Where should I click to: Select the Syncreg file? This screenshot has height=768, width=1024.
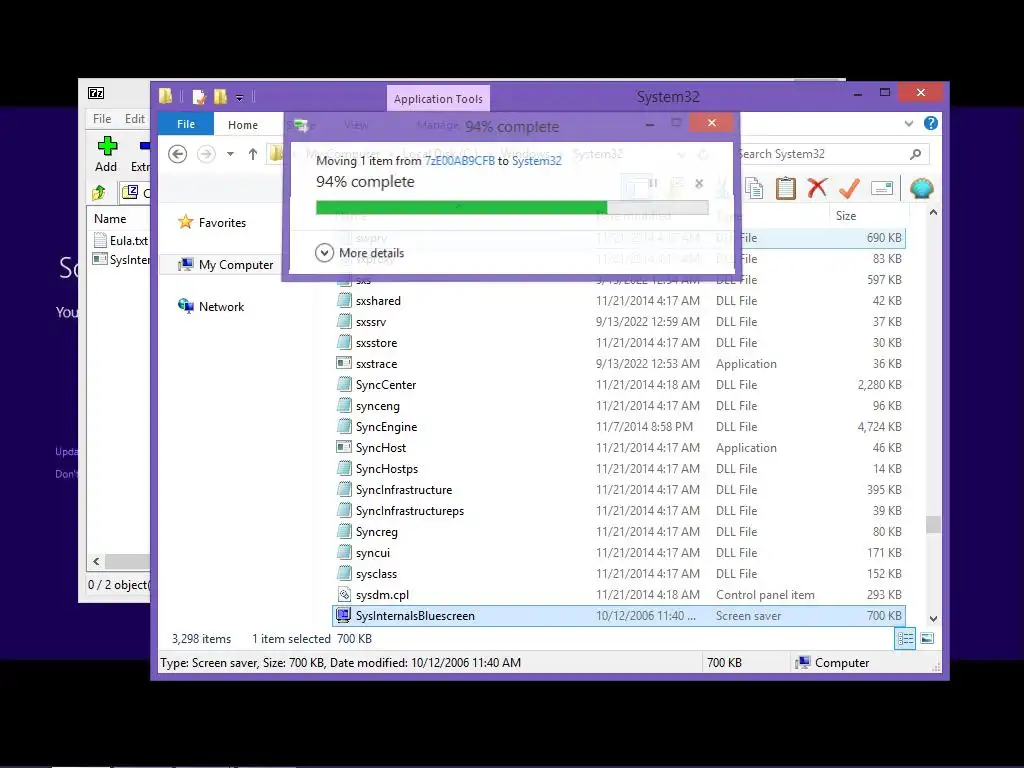[x=619, y=532]
